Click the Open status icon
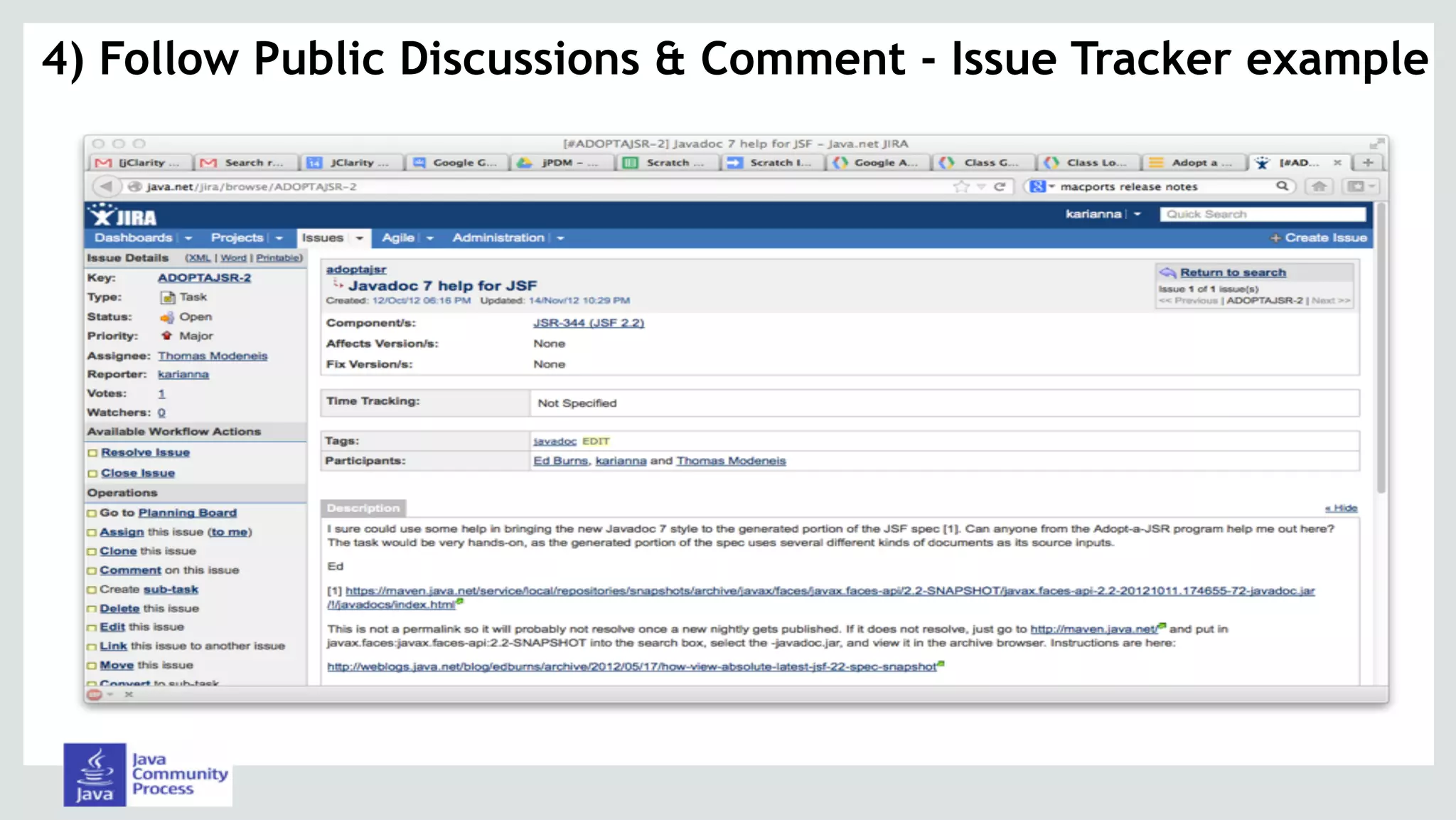Image resolution: width=1456 pixels, height=820 pixels. click(167, 317)
